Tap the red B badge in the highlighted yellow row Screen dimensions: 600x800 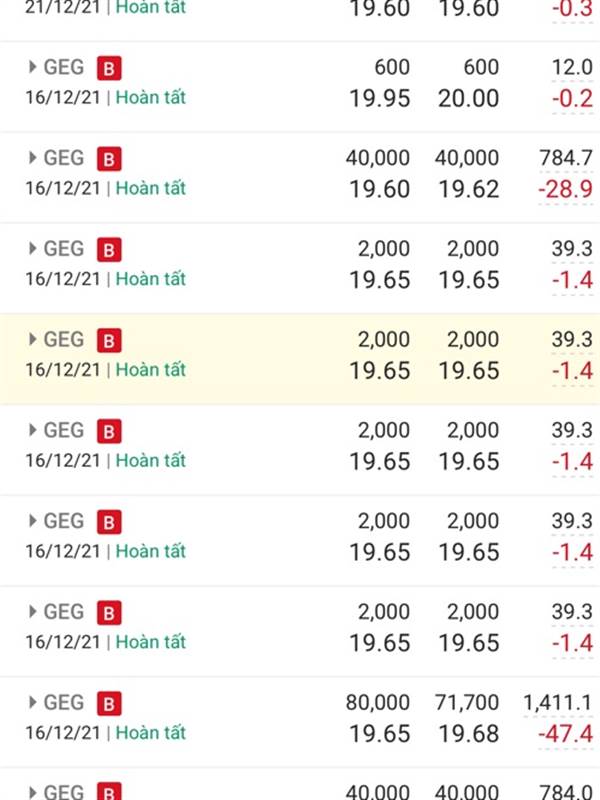(x=109, y=340)
